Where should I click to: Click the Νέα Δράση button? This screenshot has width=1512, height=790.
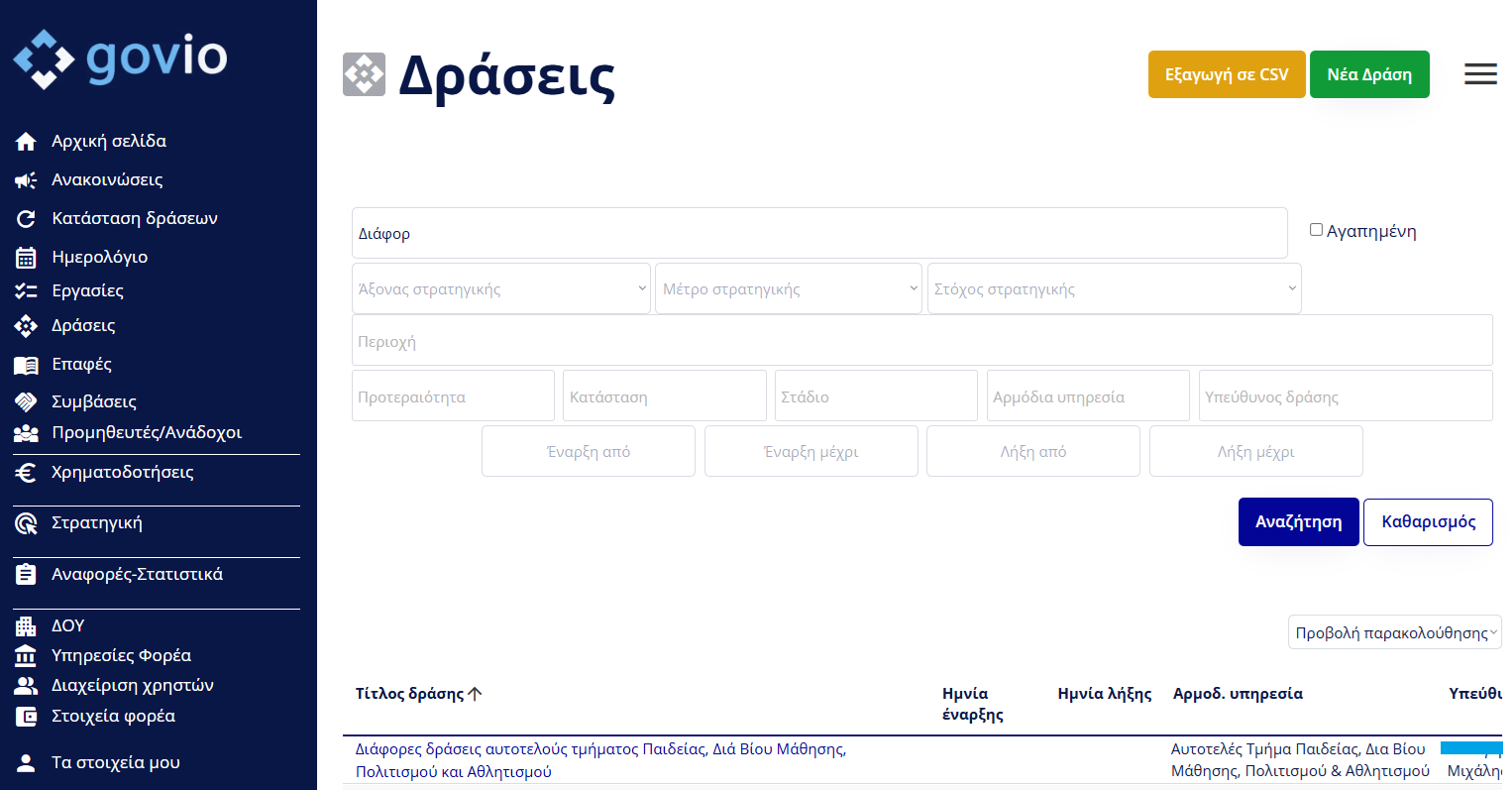click(x=1369, y=74)
